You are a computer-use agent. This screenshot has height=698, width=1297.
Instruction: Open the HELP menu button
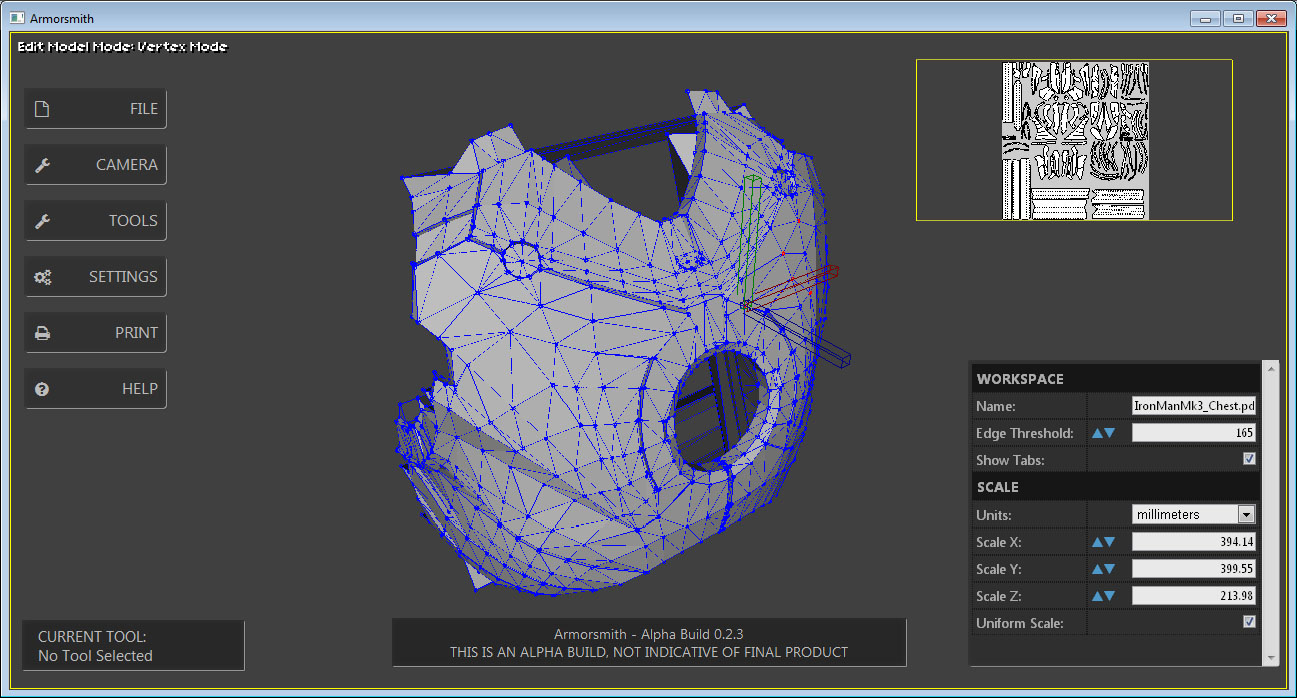click(x=96, y=389)
